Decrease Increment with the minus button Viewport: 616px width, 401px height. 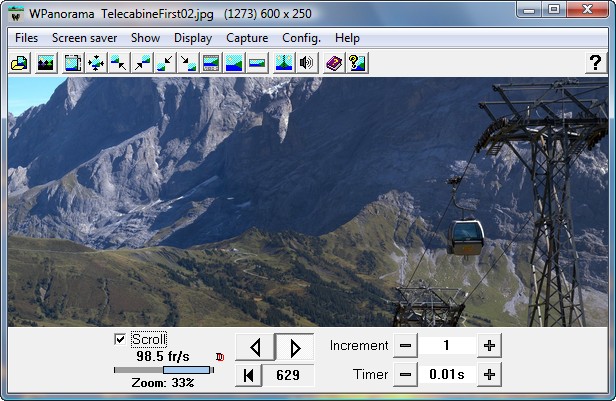coord(405,346)
